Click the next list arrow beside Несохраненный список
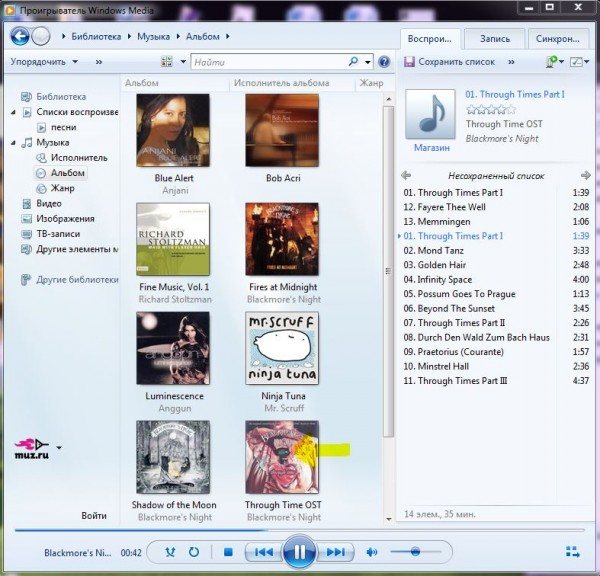The height and width of the screenshot is (576, 600). pyautogui.click(x=585, y=176)
